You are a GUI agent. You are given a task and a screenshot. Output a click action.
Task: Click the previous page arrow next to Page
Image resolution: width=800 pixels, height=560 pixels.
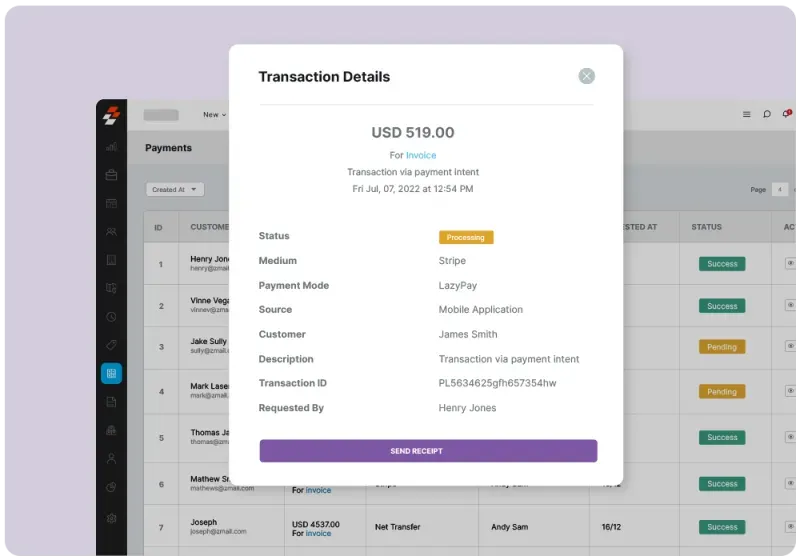[780, 189]
